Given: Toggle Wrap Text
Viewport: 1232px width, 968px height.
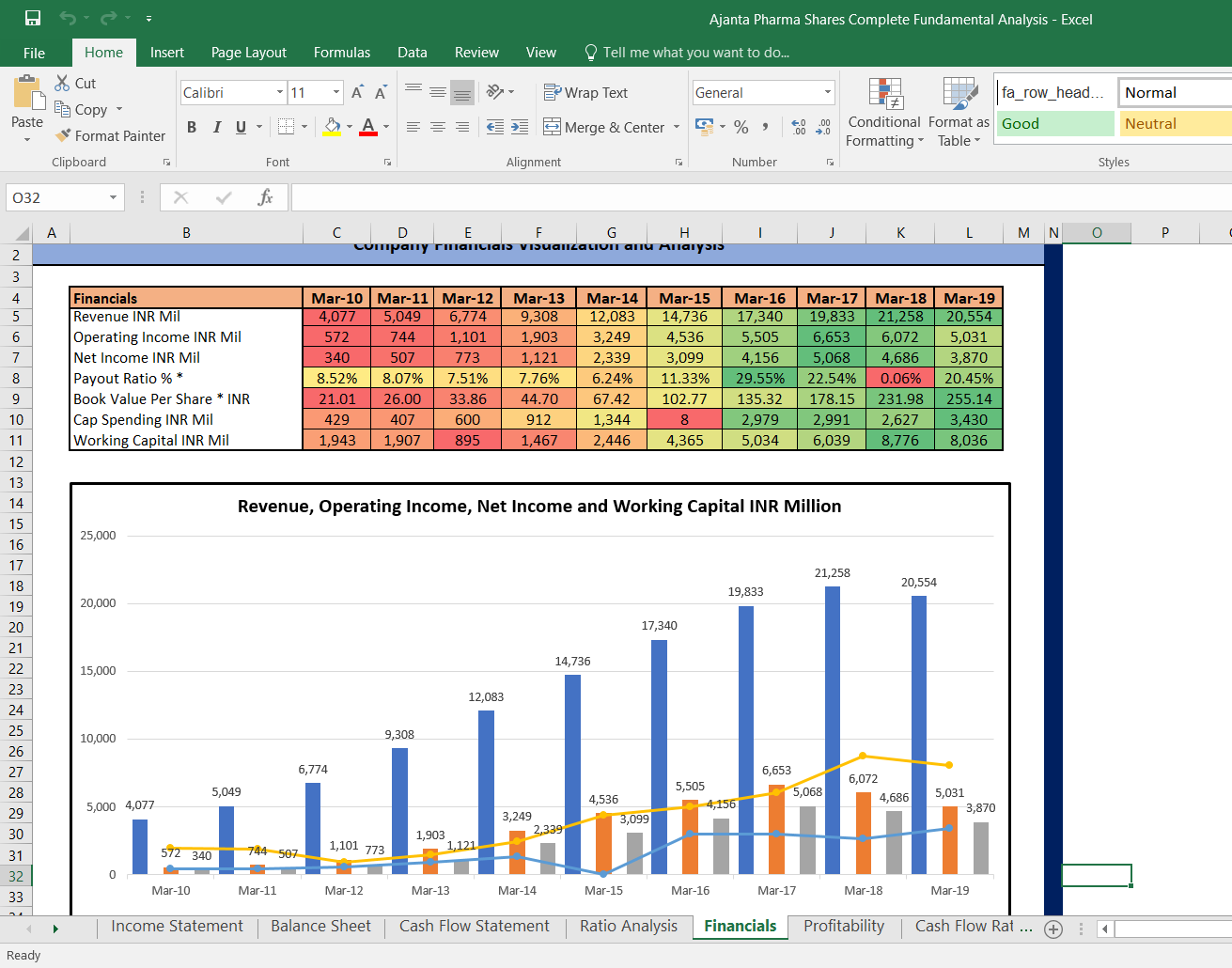Looking at the screenshot, I should [585, 92].
